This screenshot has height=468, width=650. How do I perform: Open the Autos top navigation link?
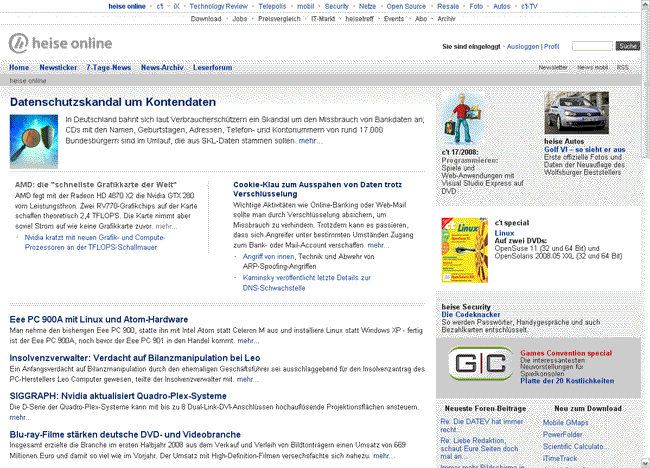[502, 6]
